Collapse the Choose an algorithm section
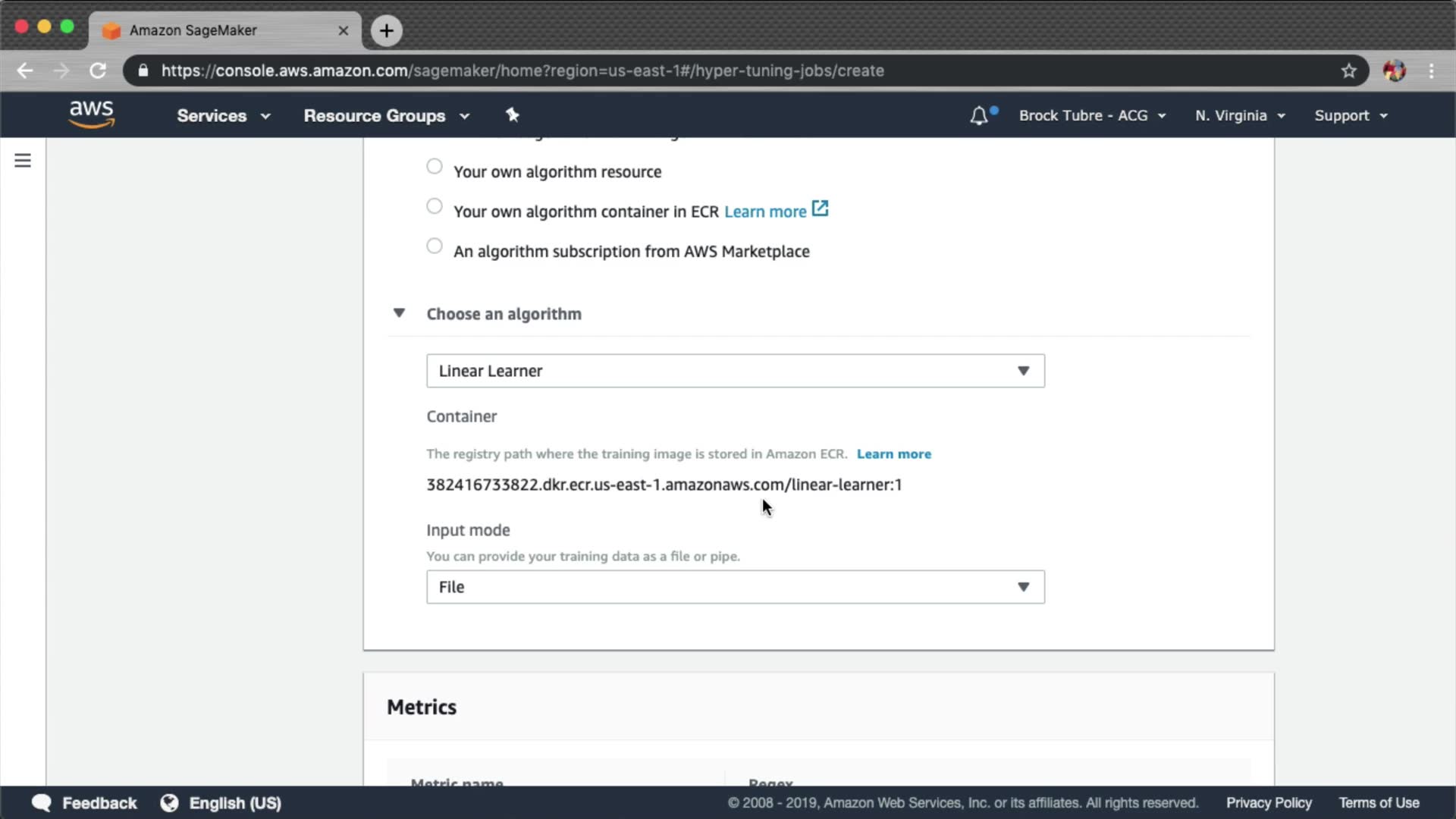Screen dimensions: 1456x819 click(399, 313)
